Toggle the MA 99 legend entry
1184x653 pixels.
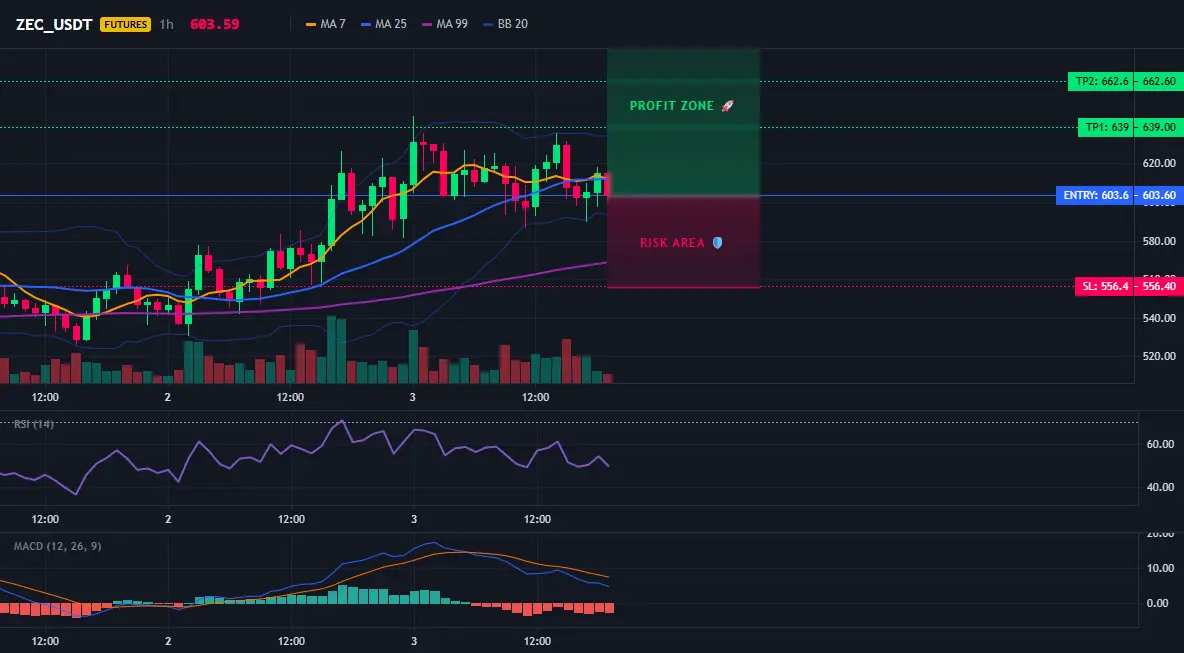pos(445,24)
